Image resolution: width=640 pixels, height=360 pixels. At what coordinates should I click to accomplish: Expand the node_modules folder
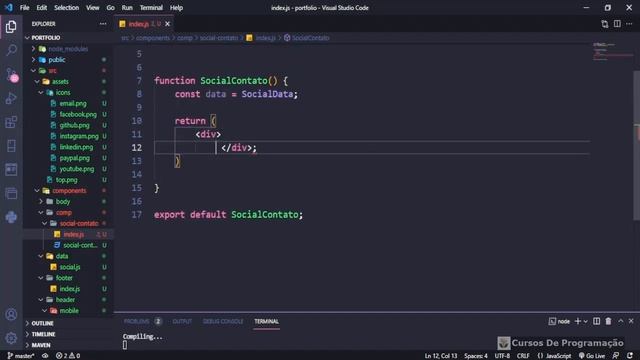point(69,49)
